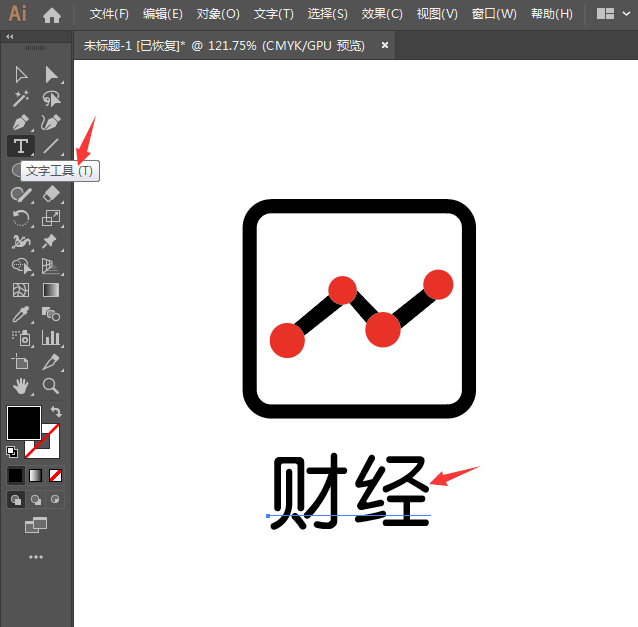Screen dimensions: 638x627
Task: Select the Magic Wand tool
Action: coord(21,98)
